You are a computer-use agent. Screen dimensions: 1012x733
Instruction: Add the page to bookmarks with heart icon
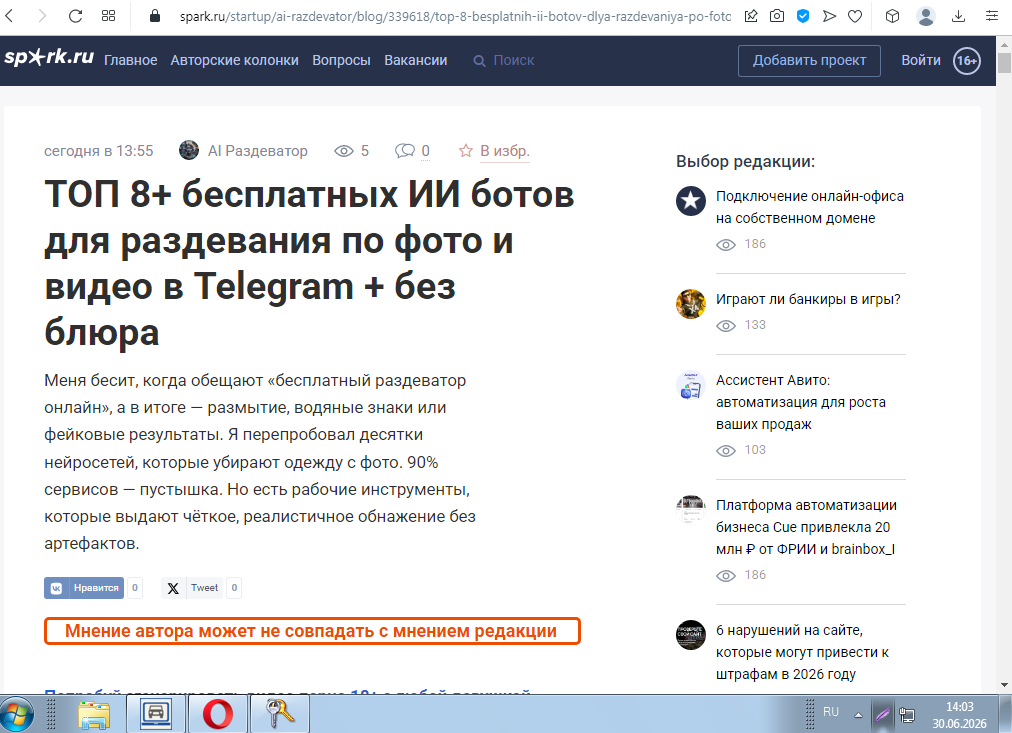855,16
